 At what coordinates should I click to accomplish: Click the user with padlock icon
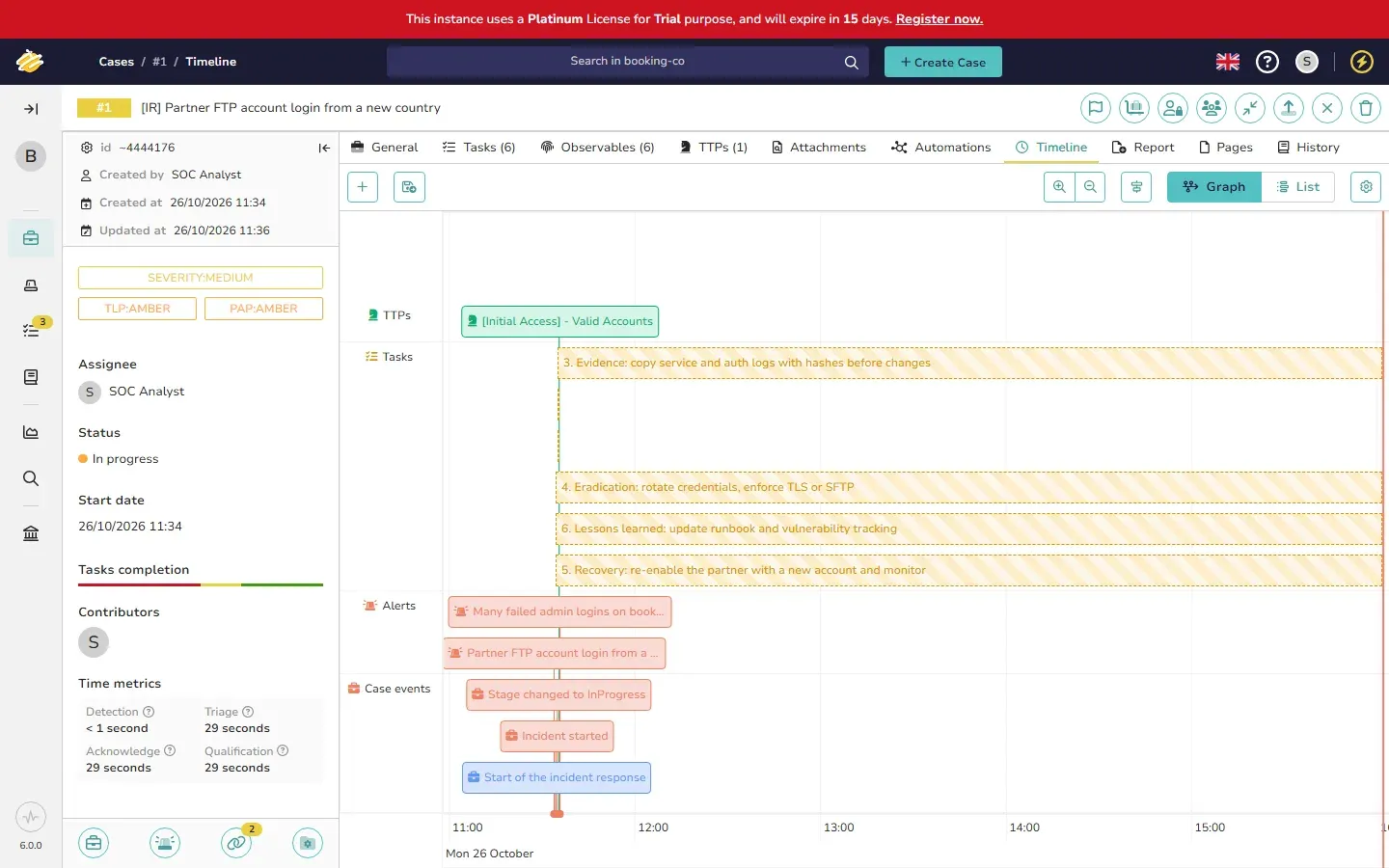point(1173,108)
